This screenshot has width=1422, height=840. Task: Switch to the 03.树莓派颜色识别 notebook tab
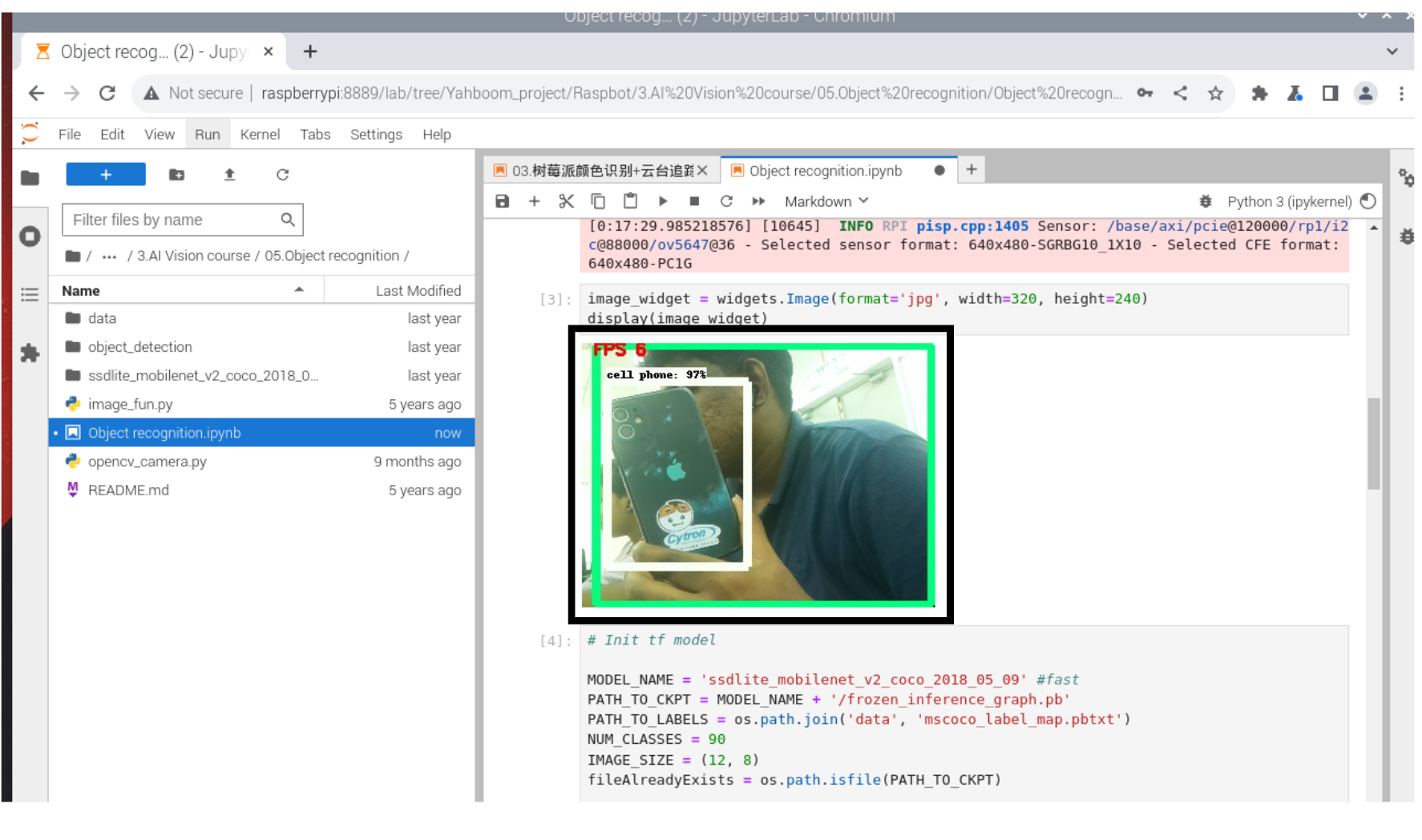(597, 170)
